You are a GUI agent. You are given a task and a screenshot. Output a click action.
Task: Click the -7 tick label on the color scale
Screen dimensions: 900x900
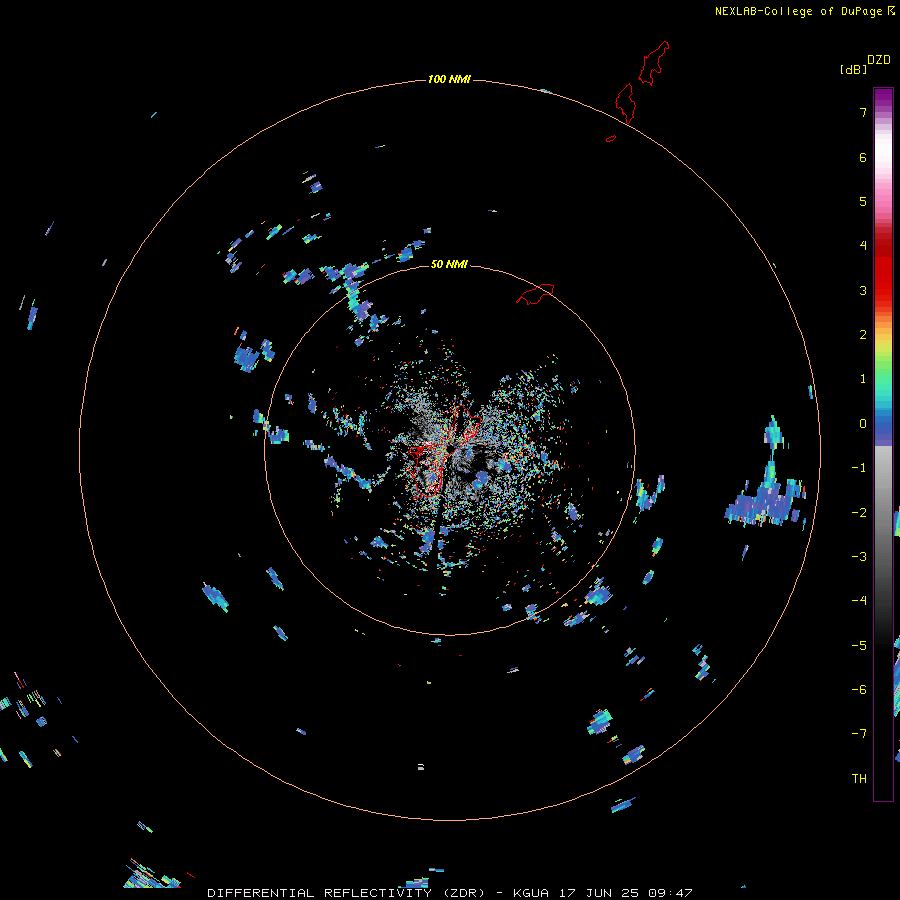[859, 734]
